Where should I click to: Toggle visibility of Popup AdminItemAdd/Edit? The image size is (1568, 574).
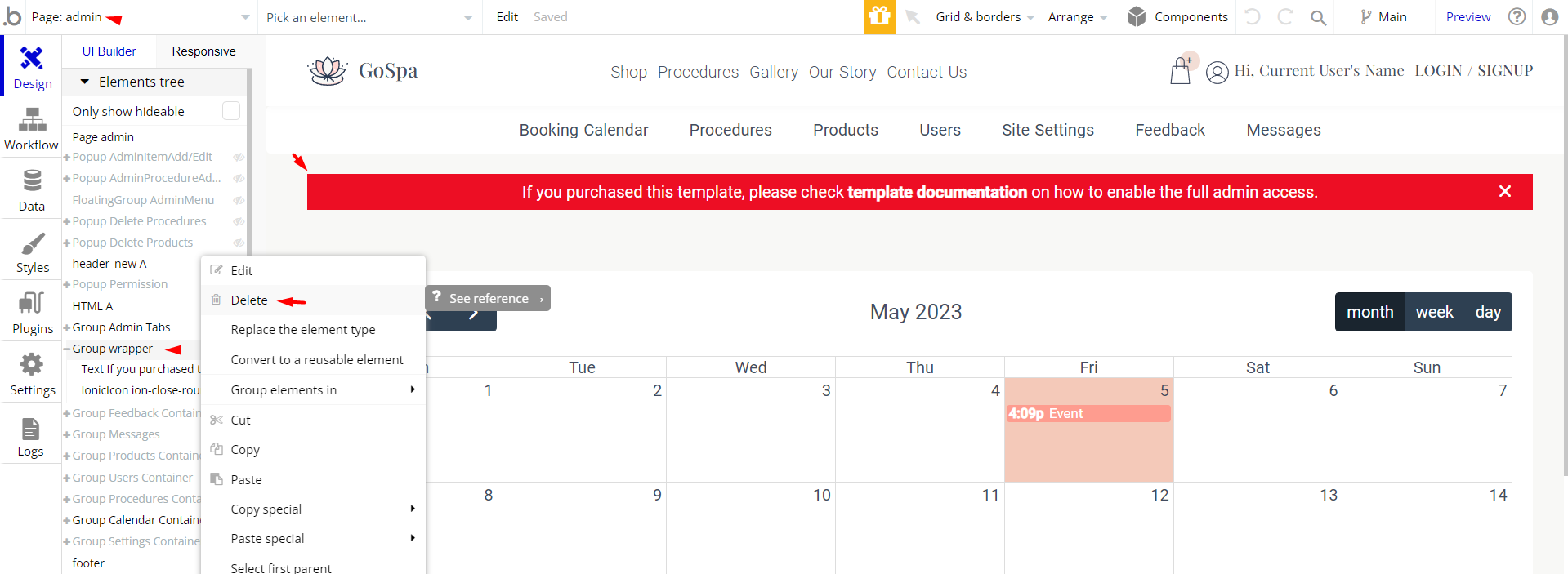[239, 157]
